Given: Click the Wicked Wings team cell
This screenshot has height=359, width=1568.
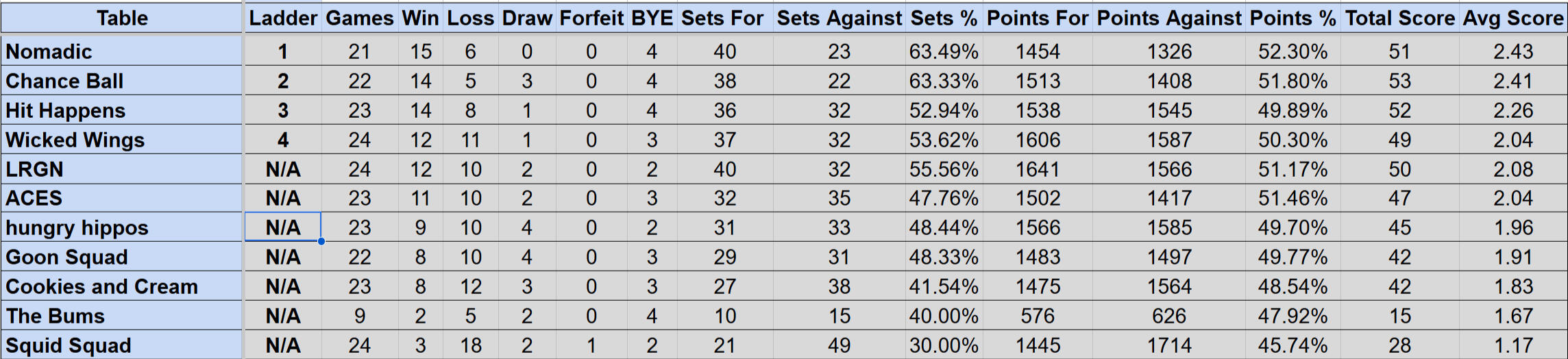Looking at the screenshot, I should pos(122,140).
